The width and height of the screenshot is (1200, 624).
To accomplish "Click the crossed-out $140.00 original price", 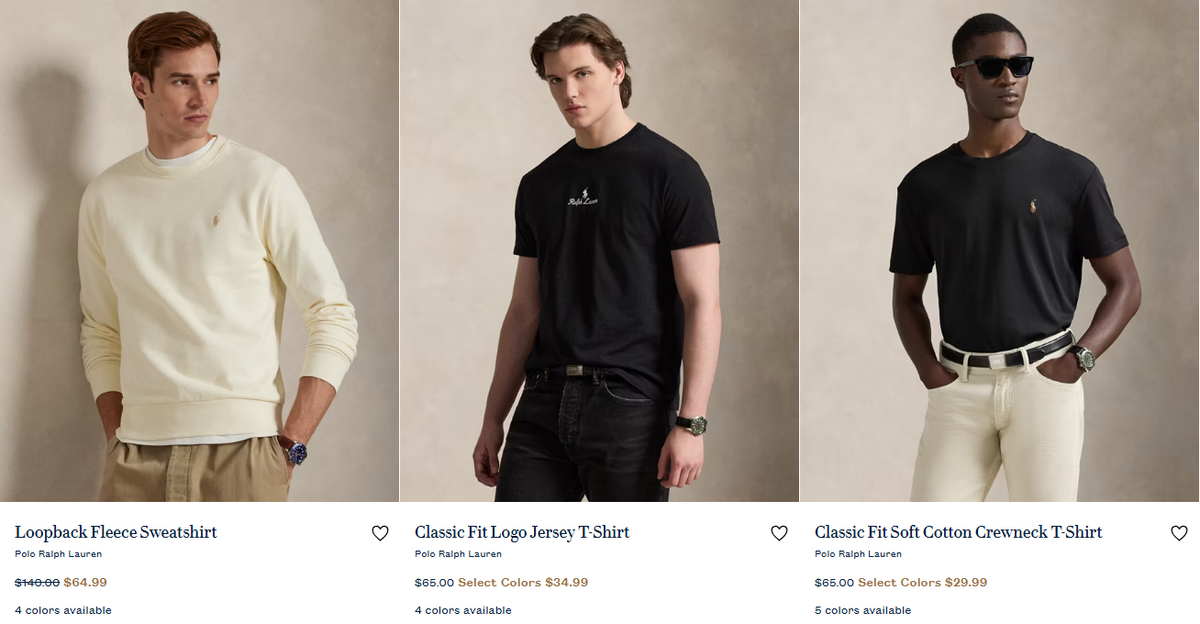I will click(37, 582).
